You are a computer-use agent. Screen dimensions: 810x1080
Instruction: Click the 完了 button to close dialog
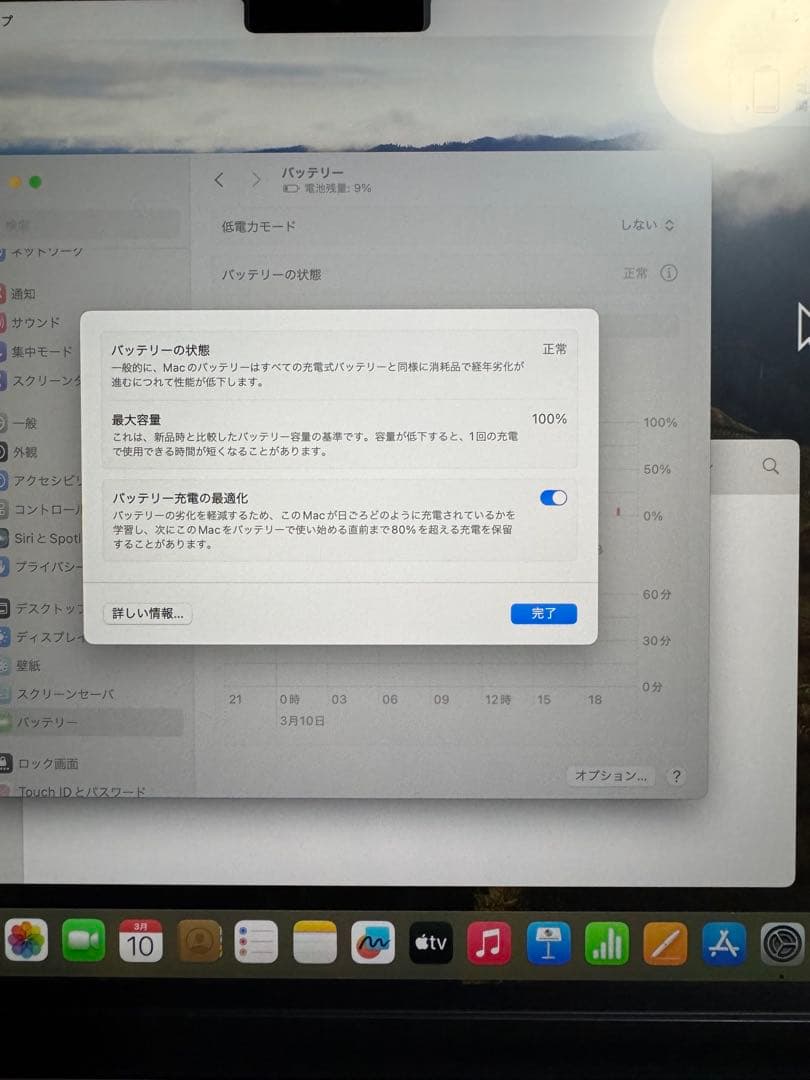(543, 613)
